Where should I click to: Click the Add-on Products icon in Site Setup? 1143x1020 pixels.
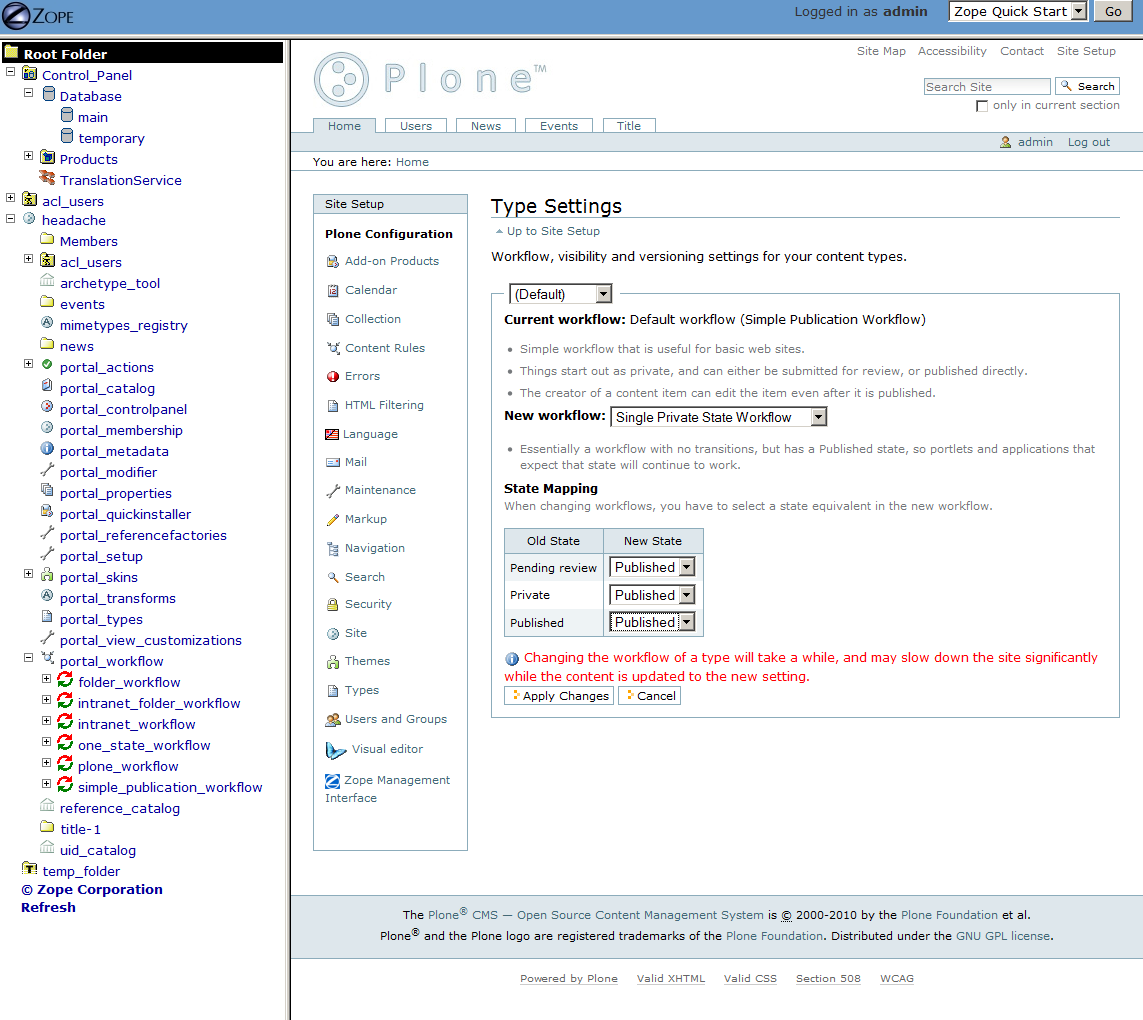coord(332,261)
